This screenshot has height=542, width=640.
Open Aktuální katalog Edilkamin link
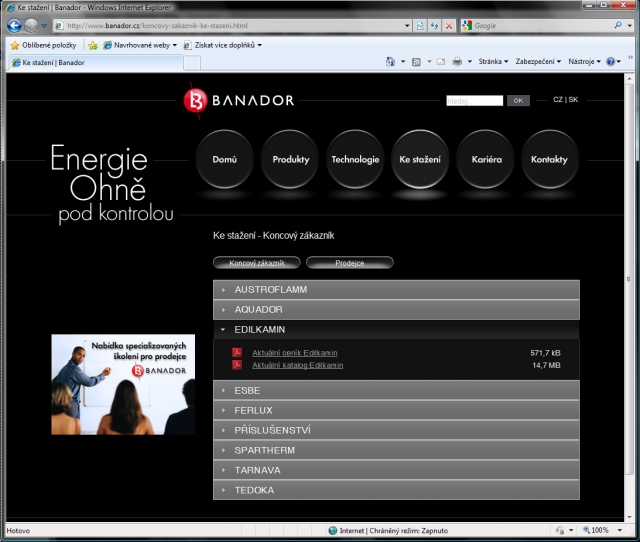click(298, 365)
